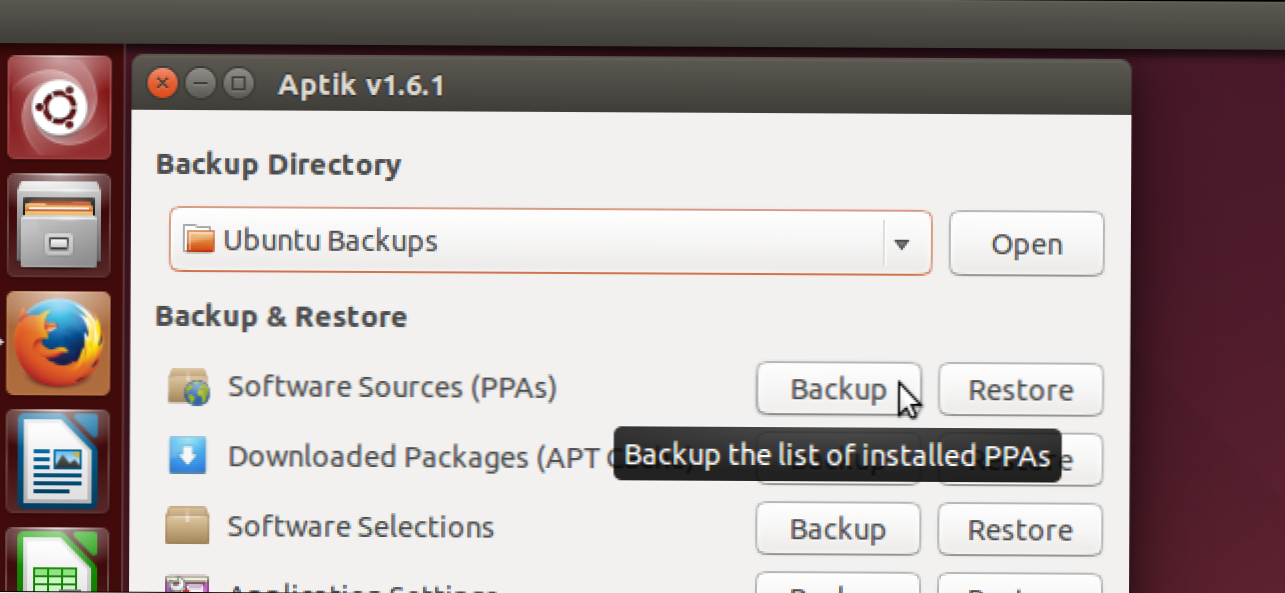Maximize the Aptik window
The image size is (1285, 593).
pyautogui.click(x=237, y=84)
